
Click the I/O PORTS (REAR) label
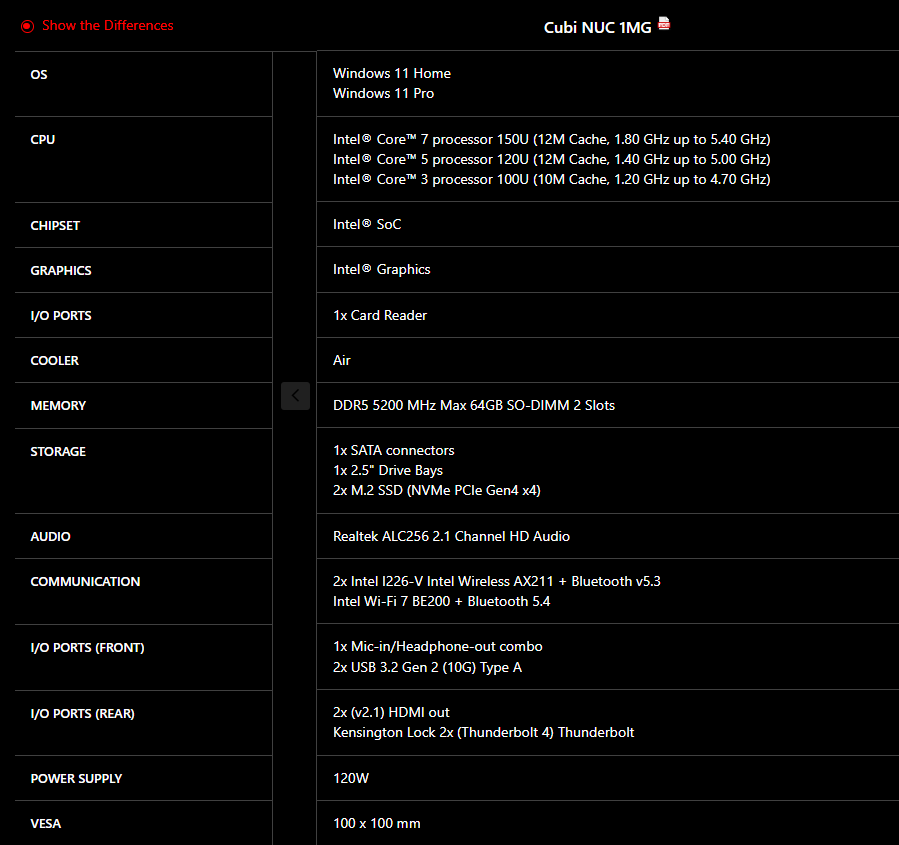(x=83, y=714)
